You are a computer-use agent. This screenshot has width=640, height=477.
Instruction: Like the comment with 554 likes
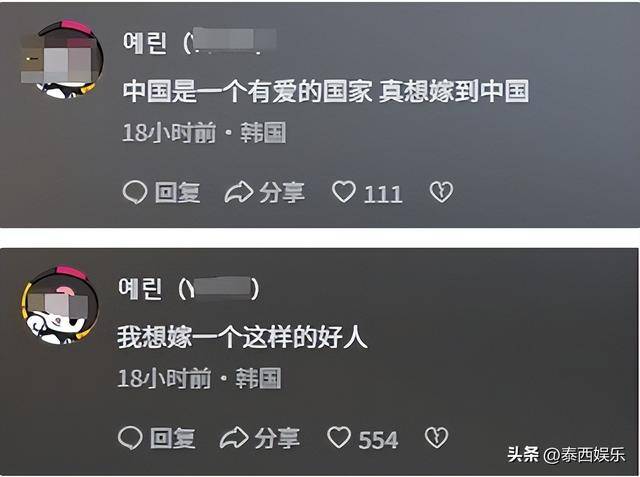(339, 437)
